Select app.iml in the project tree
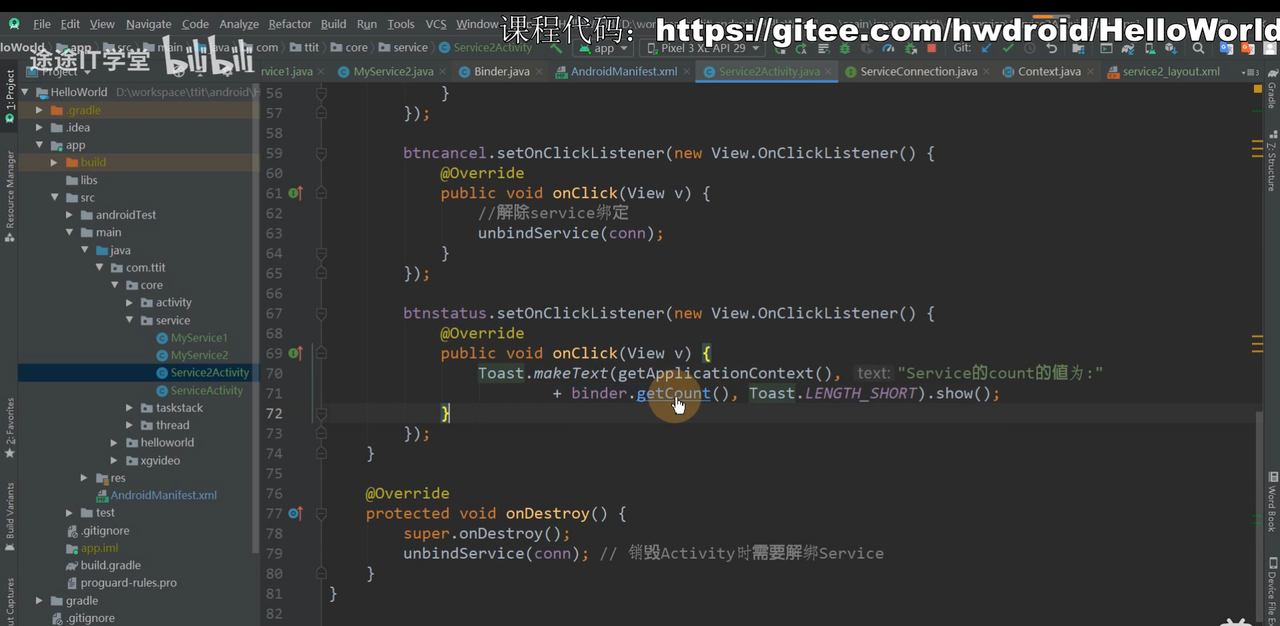 coord(99,548)
